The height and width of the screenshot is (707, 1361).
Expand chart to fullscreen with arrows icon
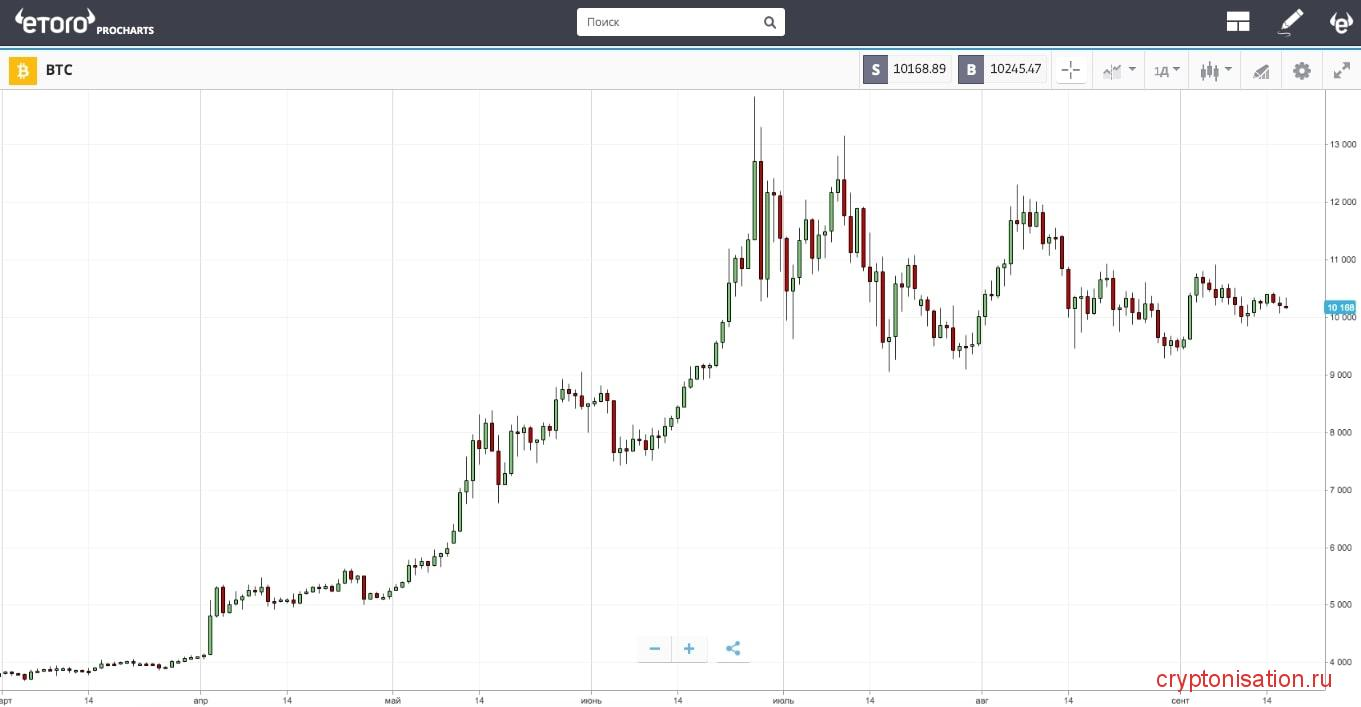click(1341, 70)
